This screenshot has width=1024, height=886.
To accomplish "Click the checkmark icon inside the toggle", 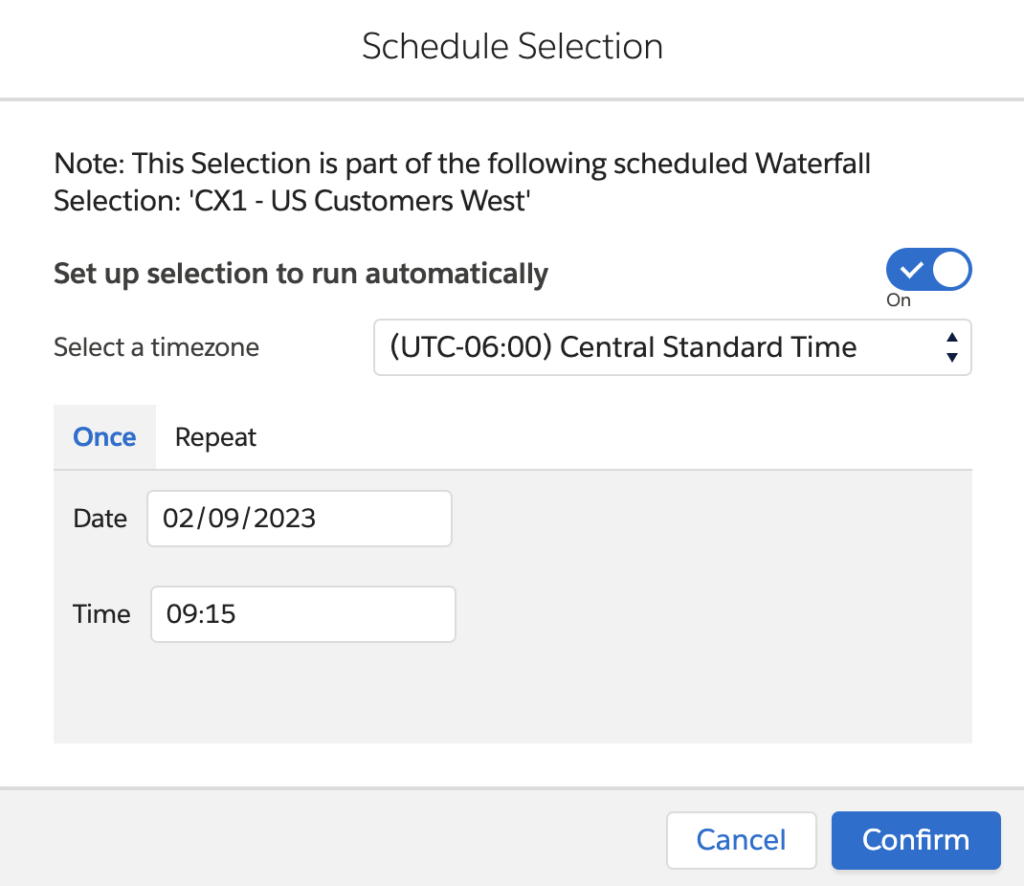I will click(910, 270).
